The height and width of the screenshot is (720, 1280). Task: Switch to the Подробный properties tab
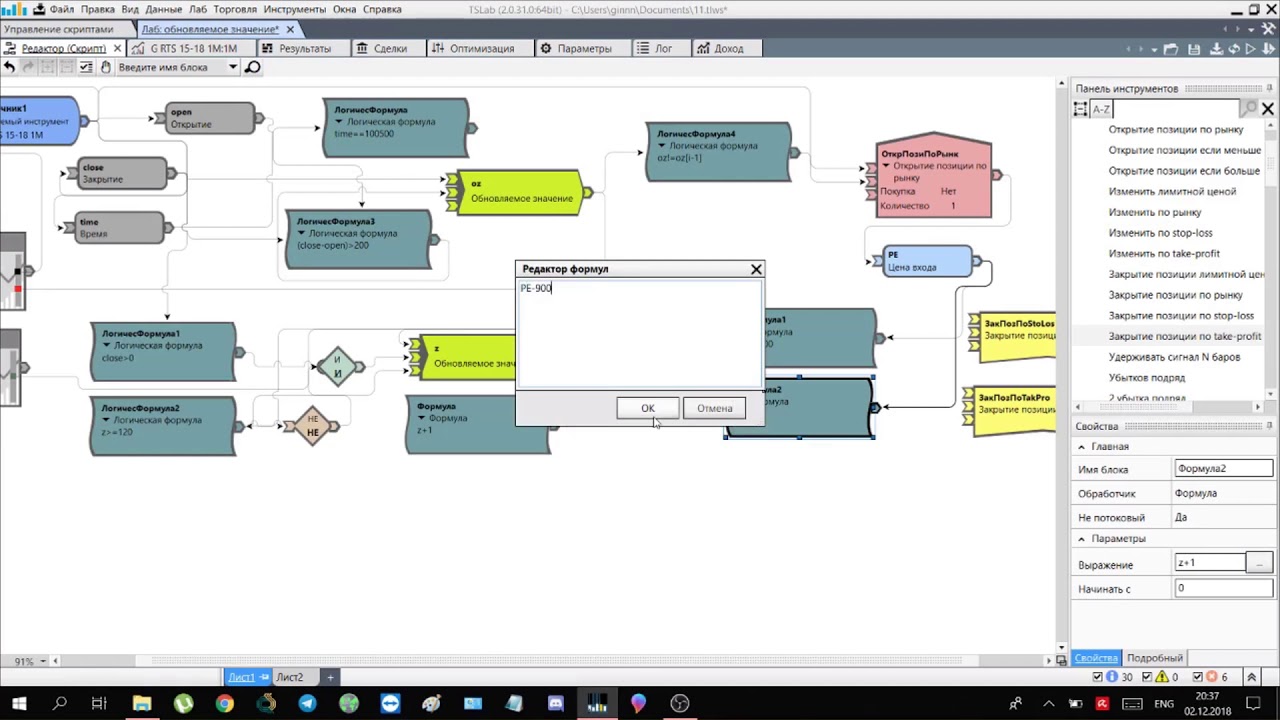[1155, 658]
